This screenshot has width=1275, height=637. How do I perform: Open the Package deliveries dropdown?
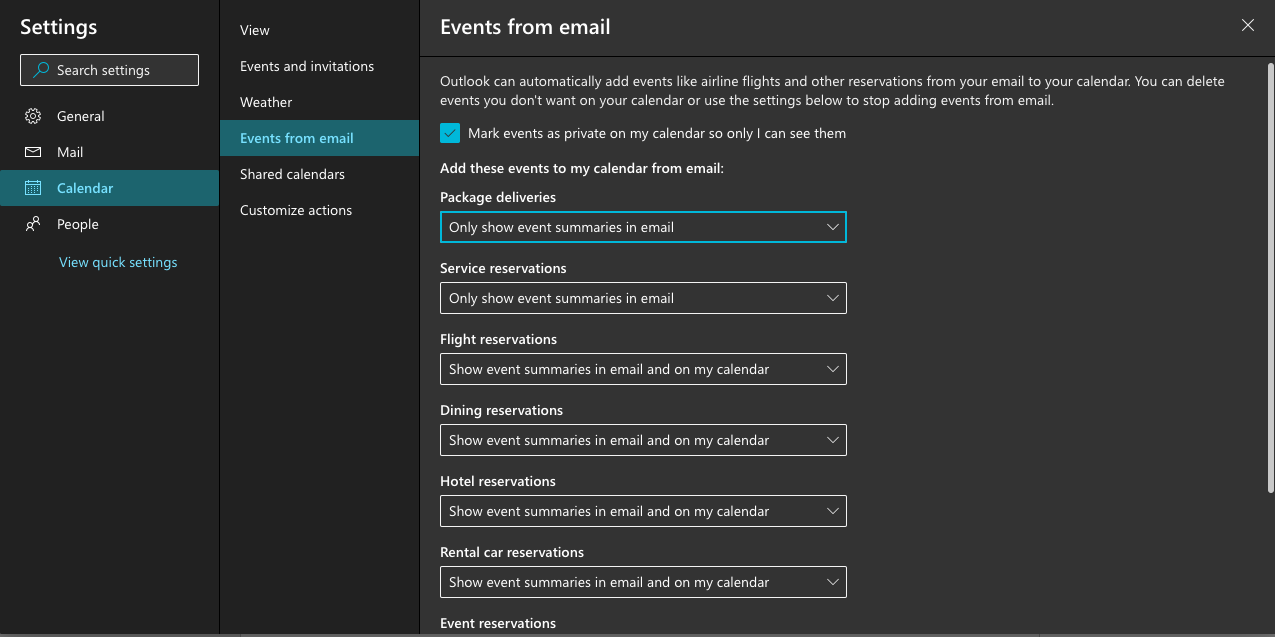point(643,227)
